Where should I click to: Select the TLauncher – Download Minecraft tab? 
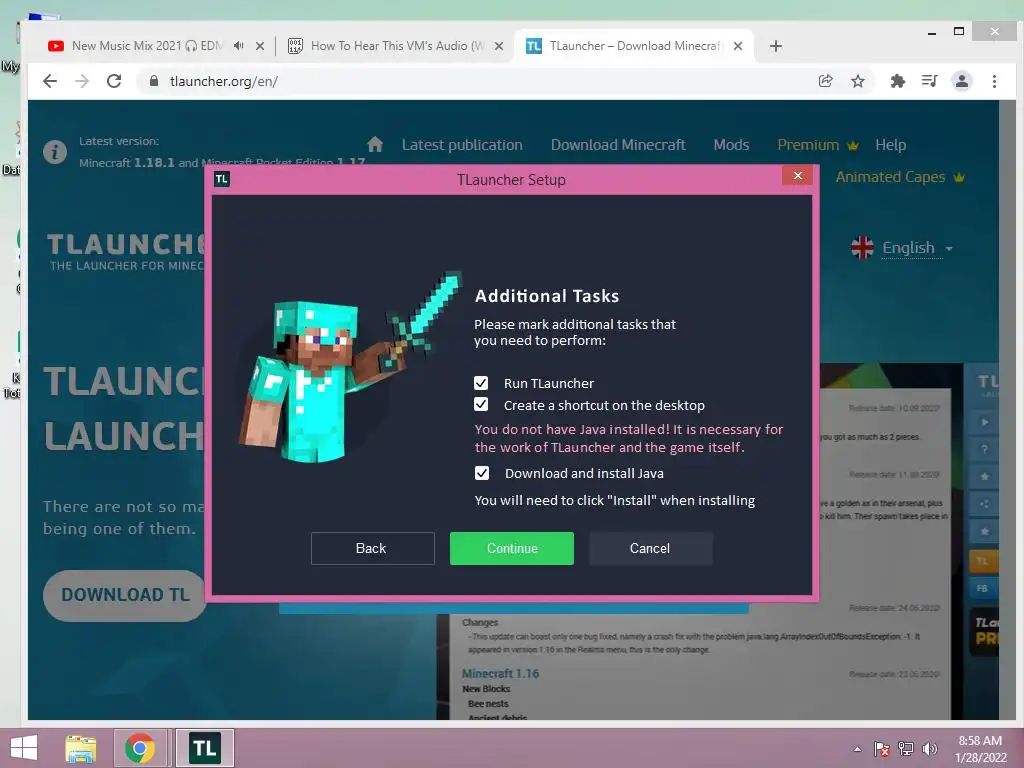click(x=635, y=46)
